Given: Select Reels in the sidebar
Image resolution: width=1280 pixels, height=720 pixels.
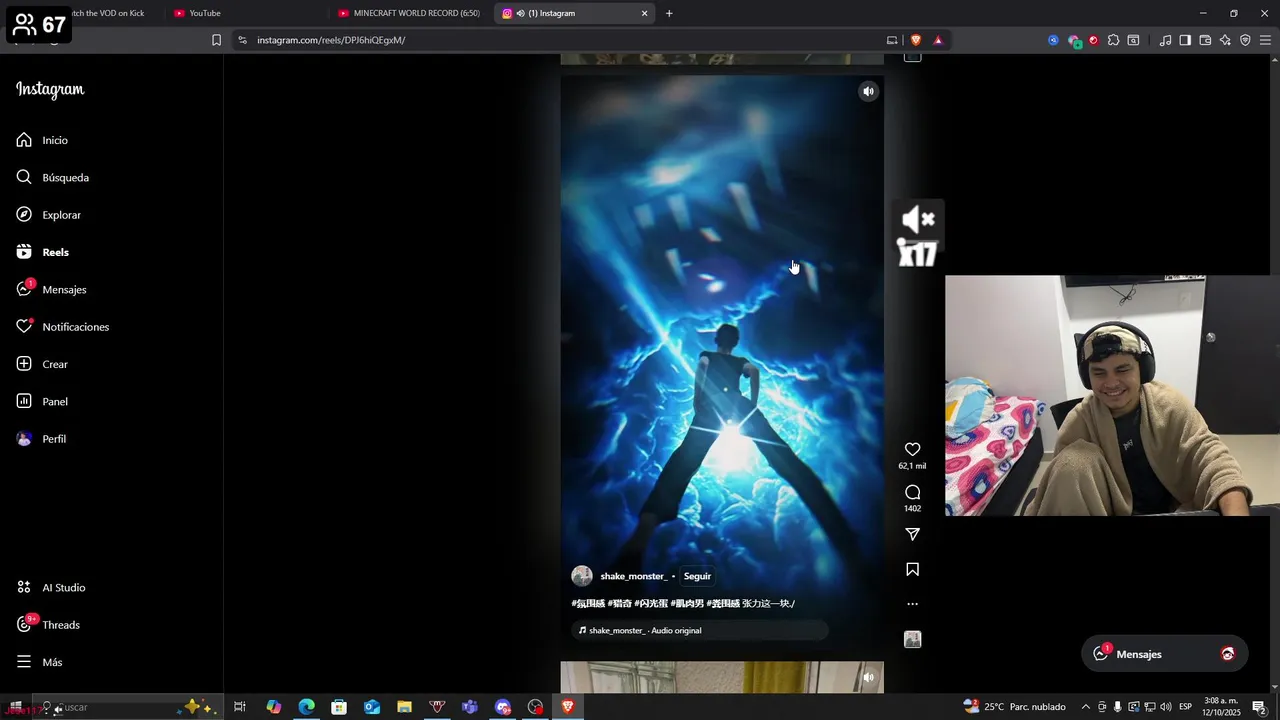Looking at the screenshot, I should point(42,252).
